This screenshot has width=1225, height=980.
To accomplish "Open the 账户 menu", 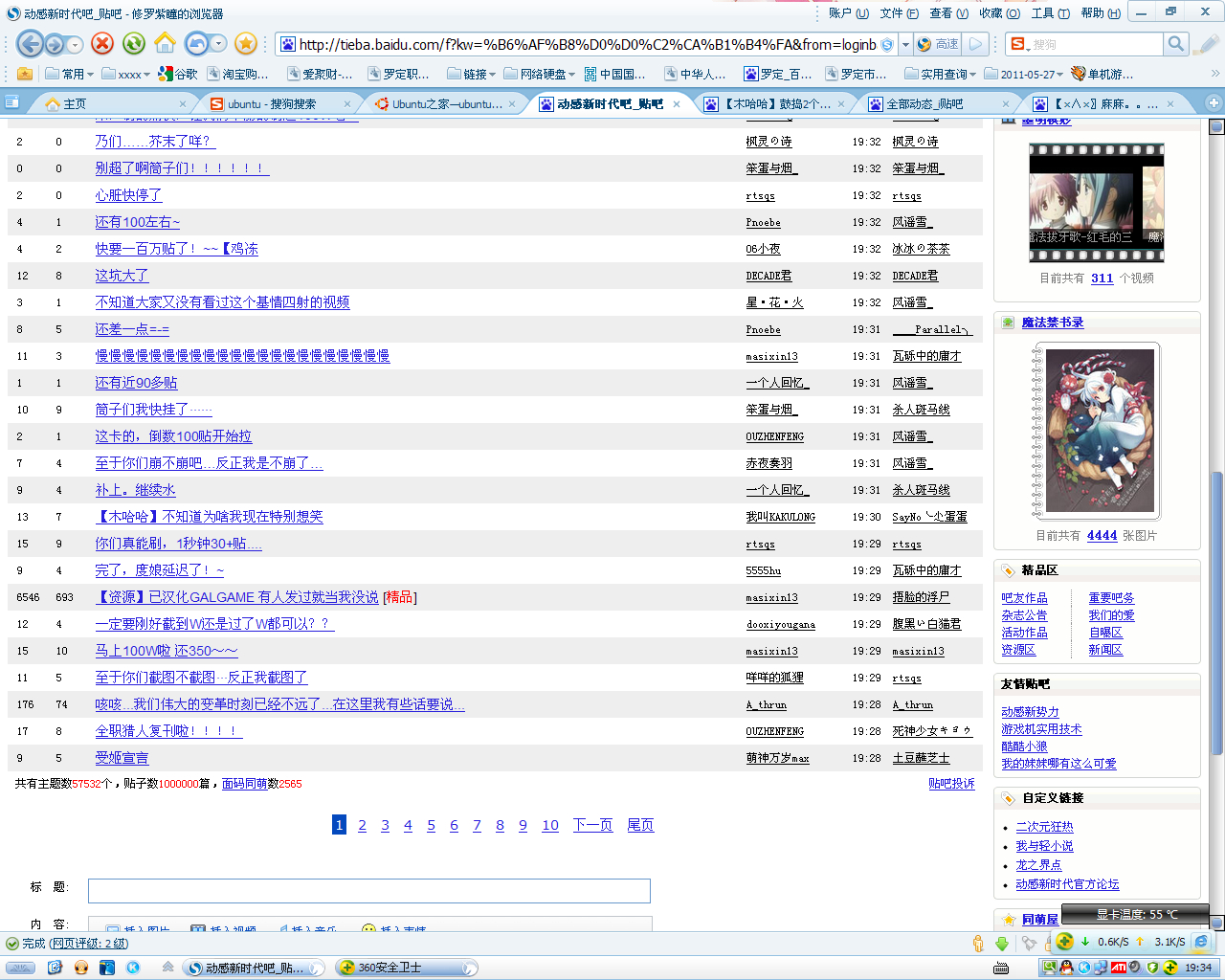I will [x=849, y=13].
